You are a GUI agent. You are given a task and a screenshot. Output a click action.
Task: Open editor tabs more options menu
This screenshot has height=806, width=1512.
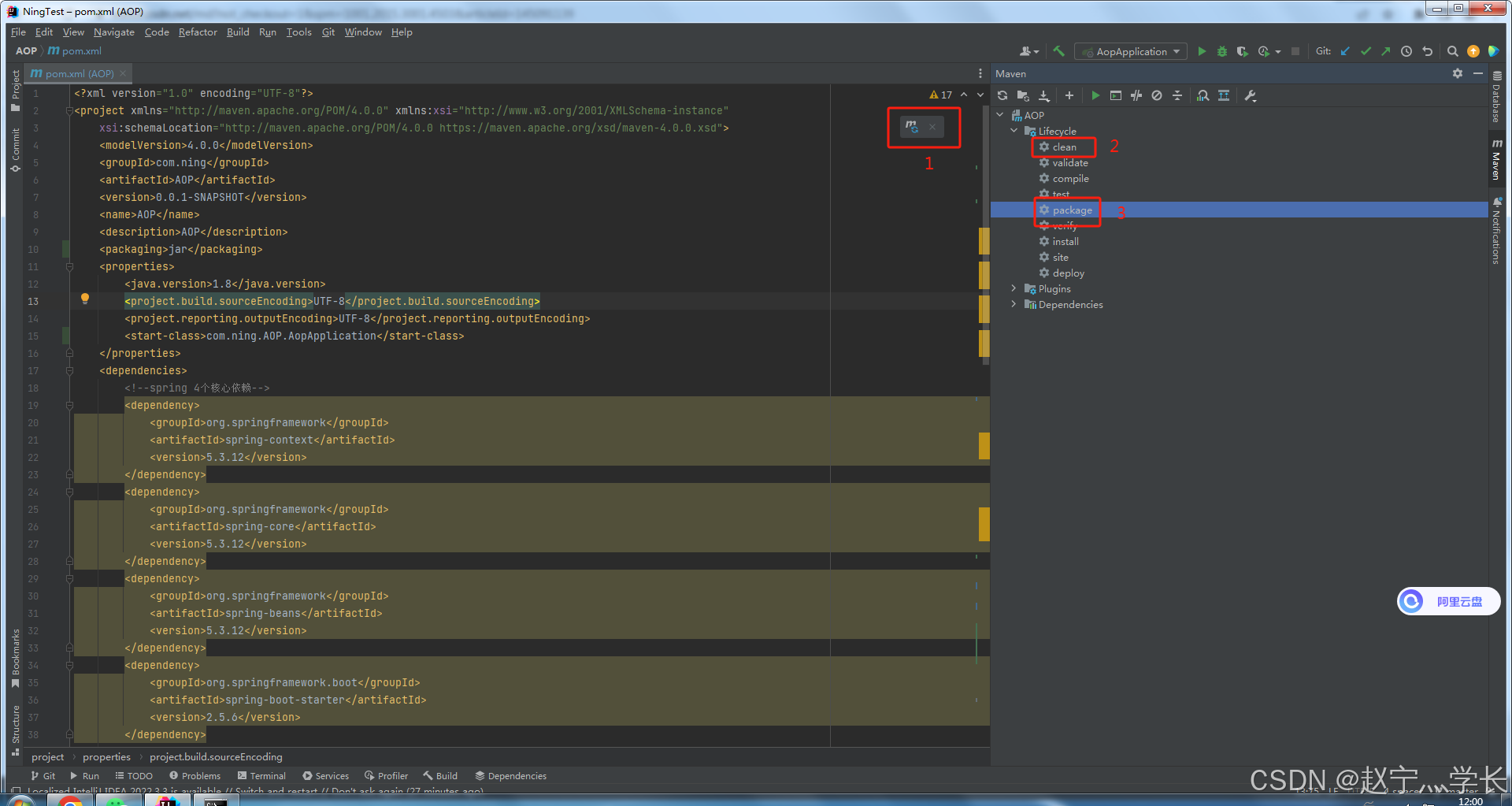coord(980,73)
